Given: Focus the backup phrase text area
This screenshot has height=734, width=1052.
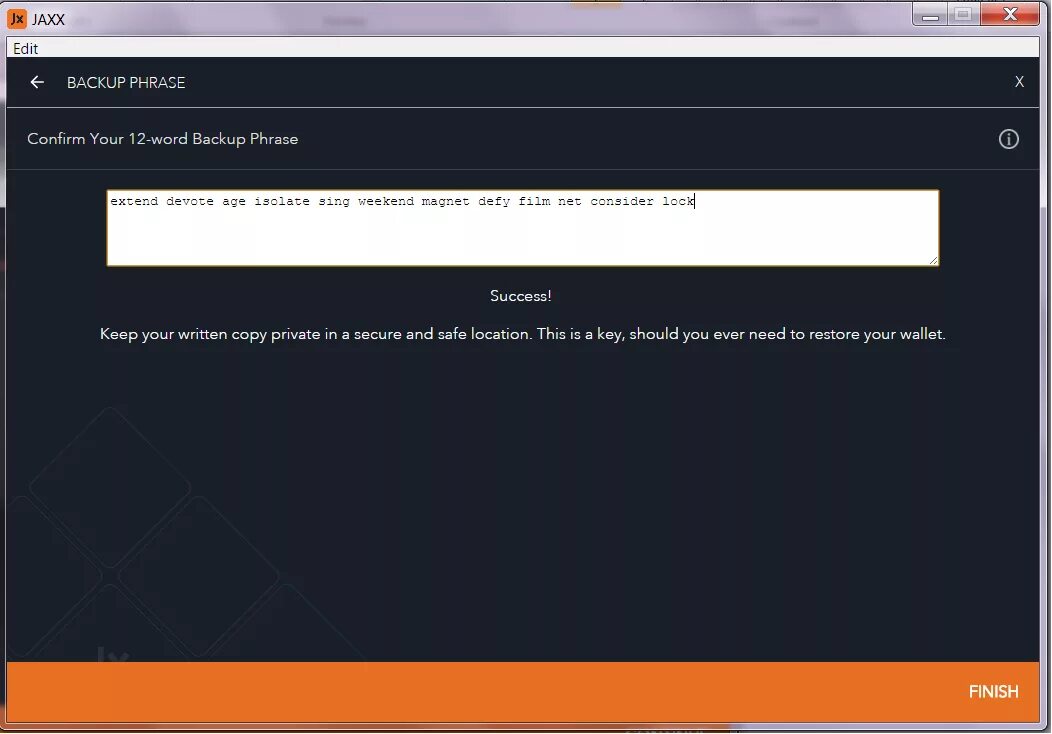Looking at the screenshot, I should [x=523, y=228].
